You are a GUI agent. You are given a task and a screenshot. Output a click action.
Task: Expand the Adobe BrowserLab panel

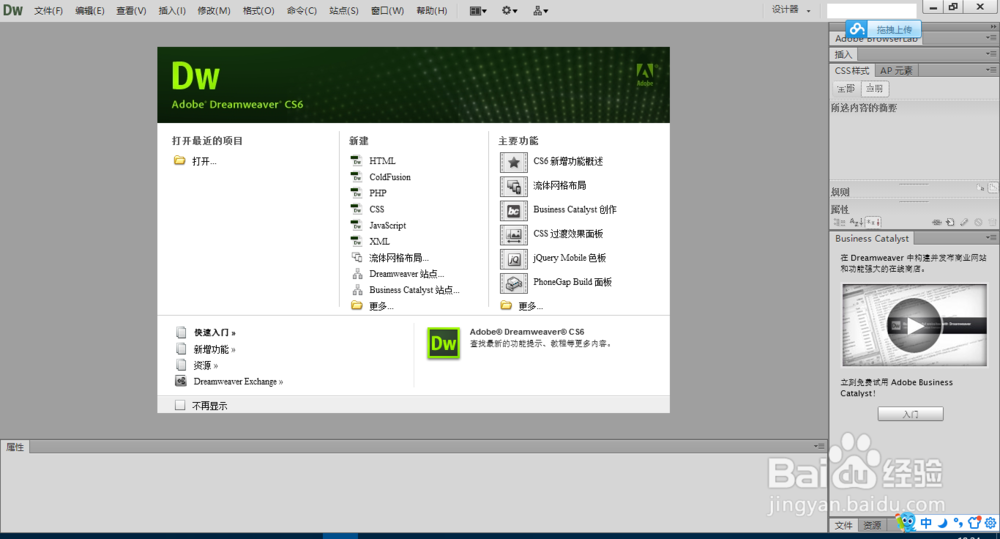(877, 39)
